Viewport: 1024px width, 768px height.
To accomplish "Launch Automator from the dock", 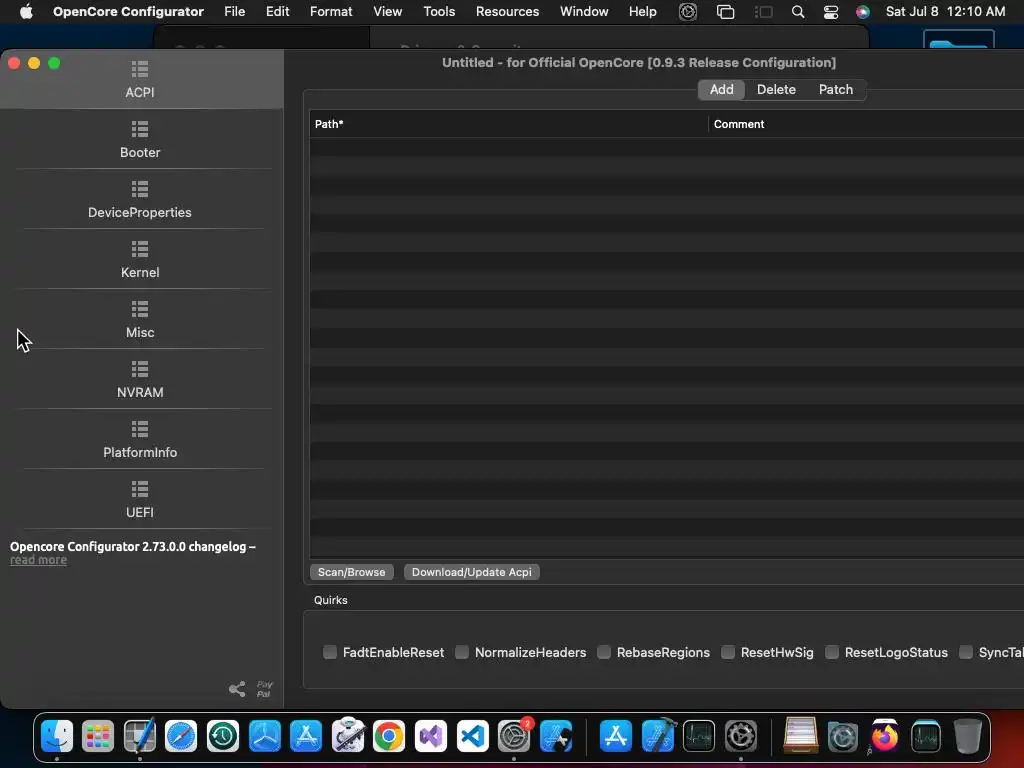I will (x=347, y=736).
